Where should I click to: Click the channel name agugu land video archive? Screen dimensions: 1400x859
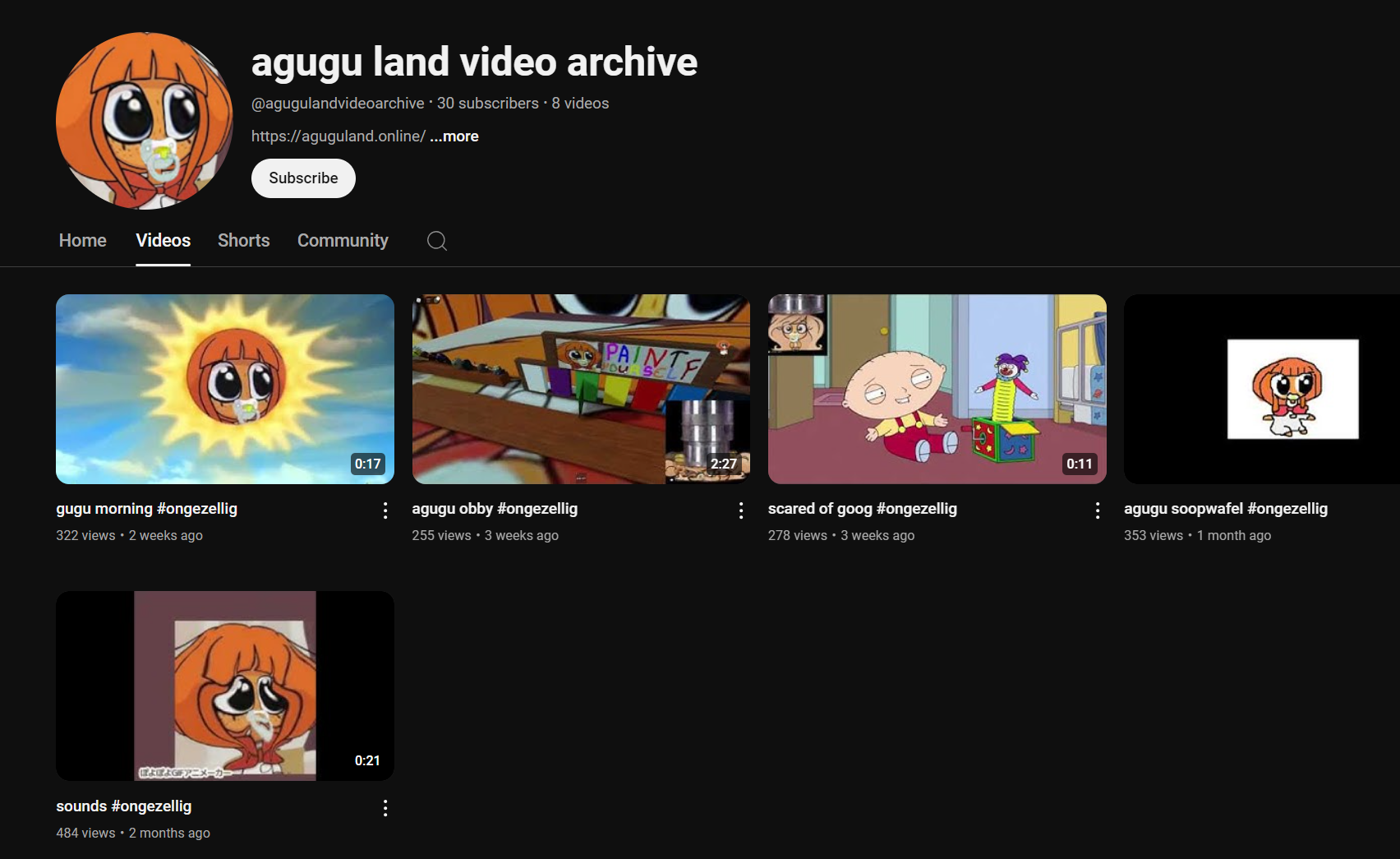474,62
